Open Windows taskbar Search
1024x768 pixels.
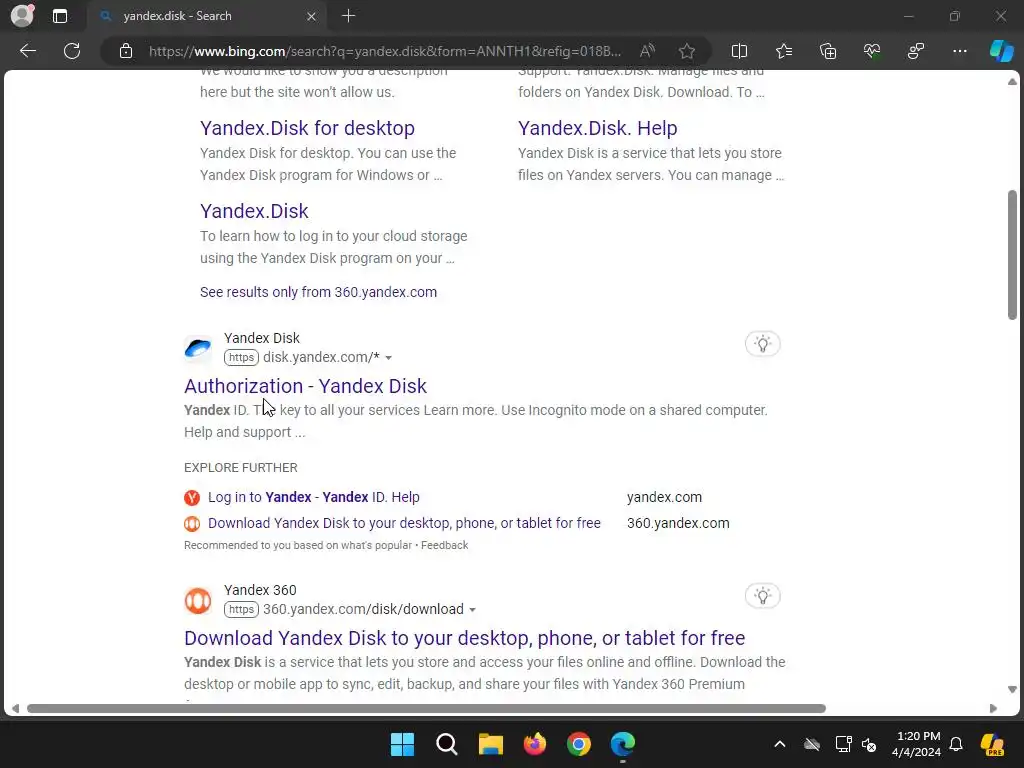click(447, 744)
